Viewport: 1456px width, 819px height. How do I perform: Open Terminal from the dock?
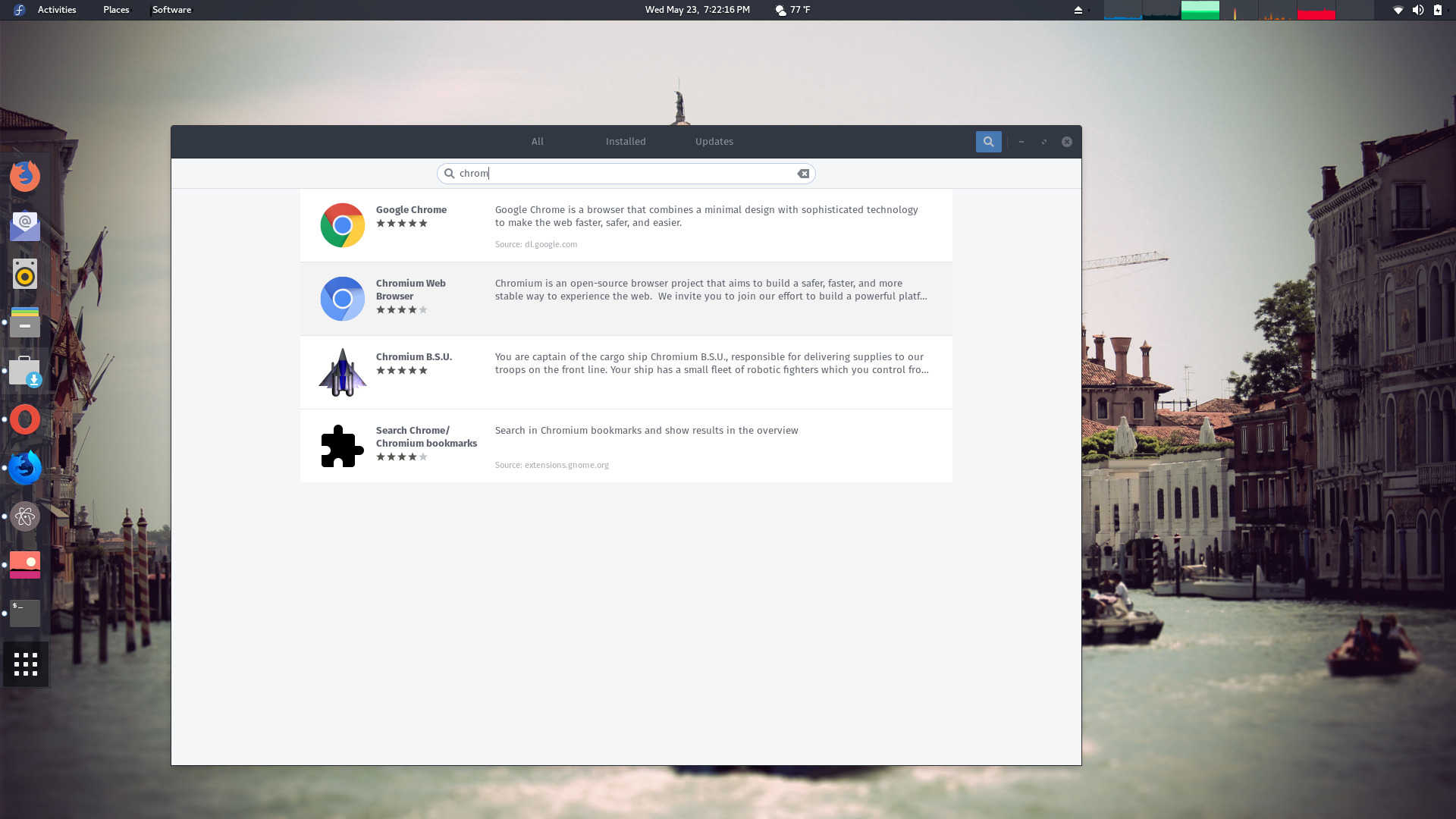[25, 613]
